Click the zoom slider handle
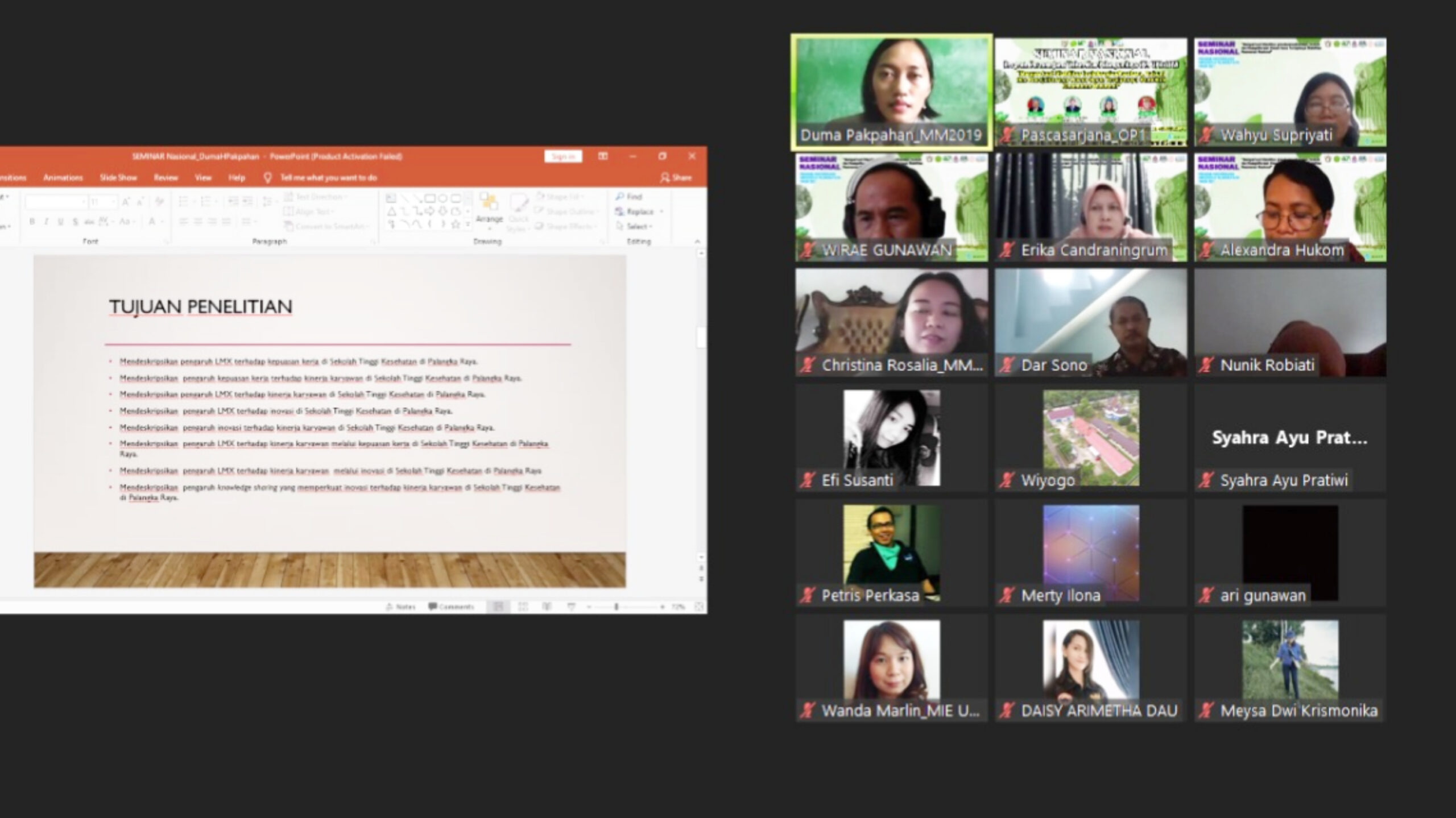1456x818 pixels. click(616, 607)
